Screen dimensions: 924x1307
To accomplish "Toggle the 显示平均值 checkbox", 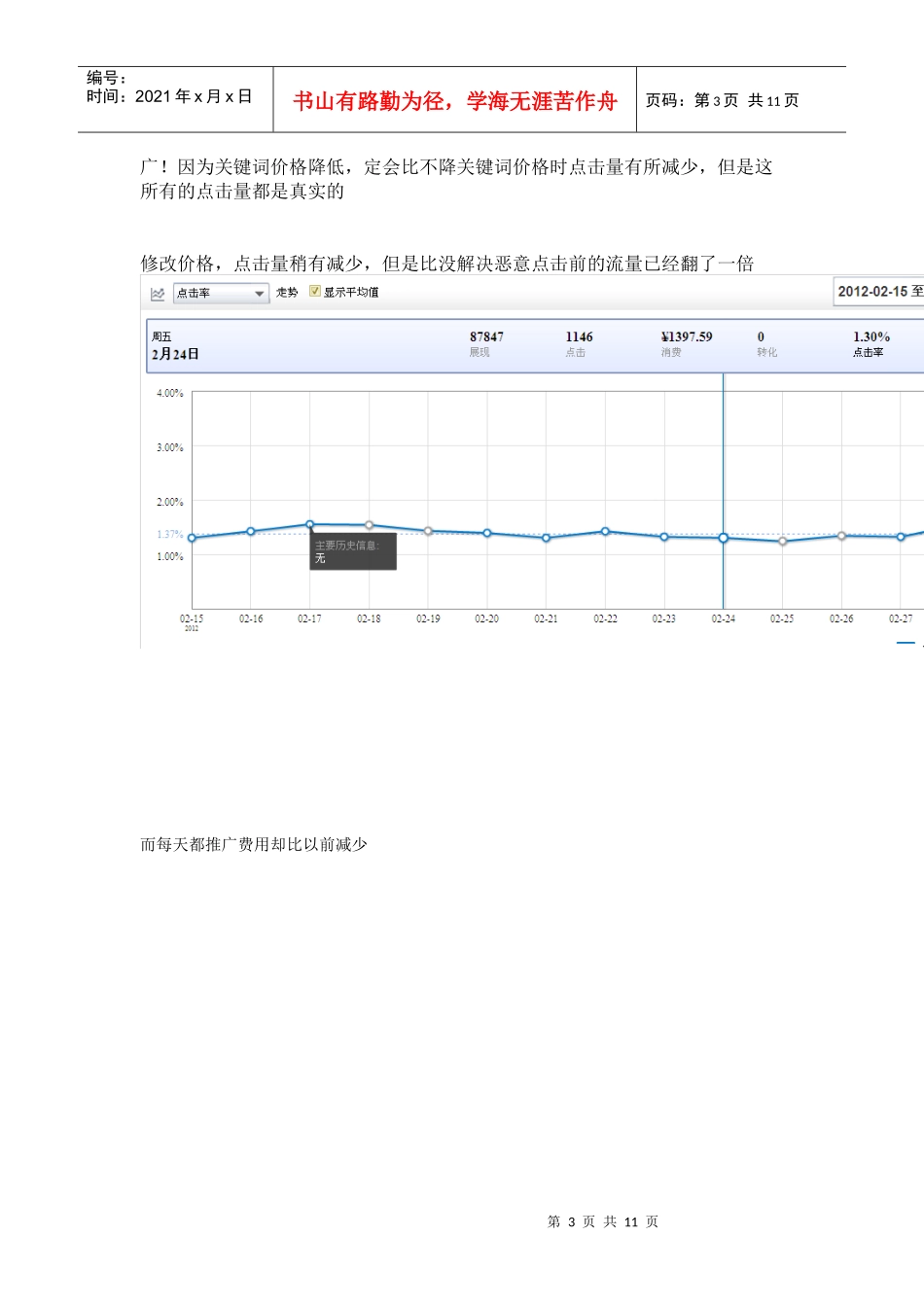I will 315,291.
